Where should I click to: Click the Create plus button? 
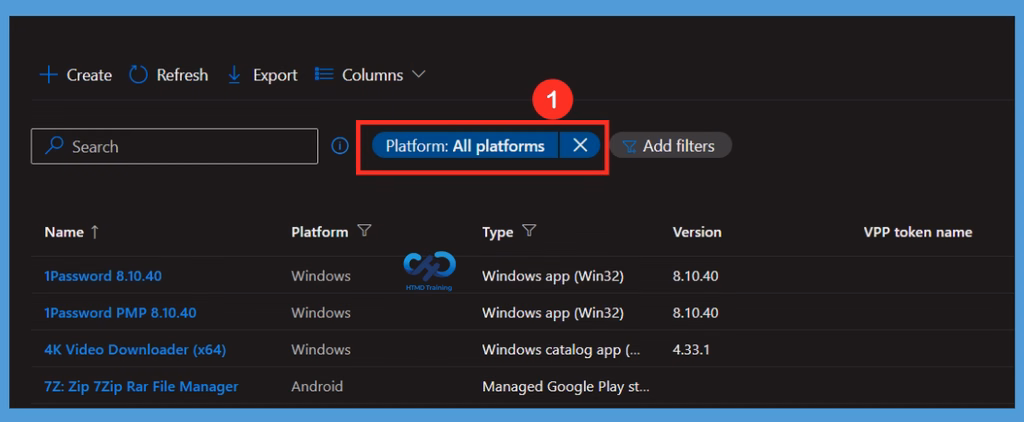76,75
